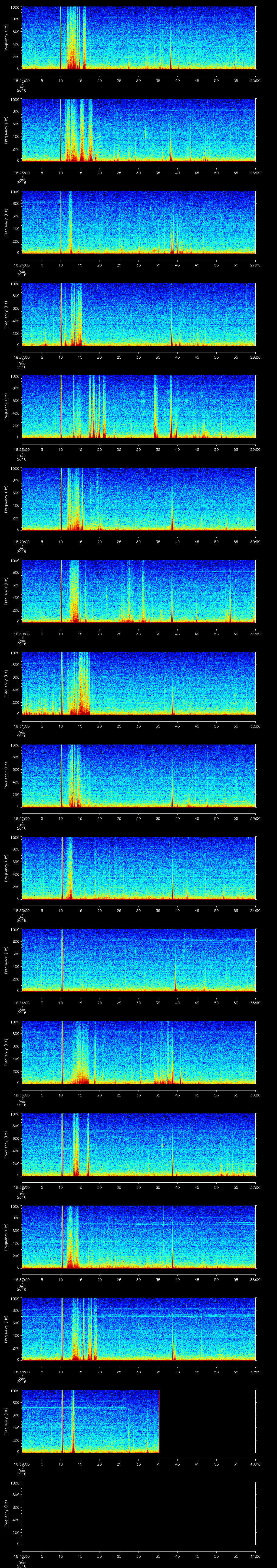Select the spectrogram plot beginning at 18:25:00

[x=139, y=130]
